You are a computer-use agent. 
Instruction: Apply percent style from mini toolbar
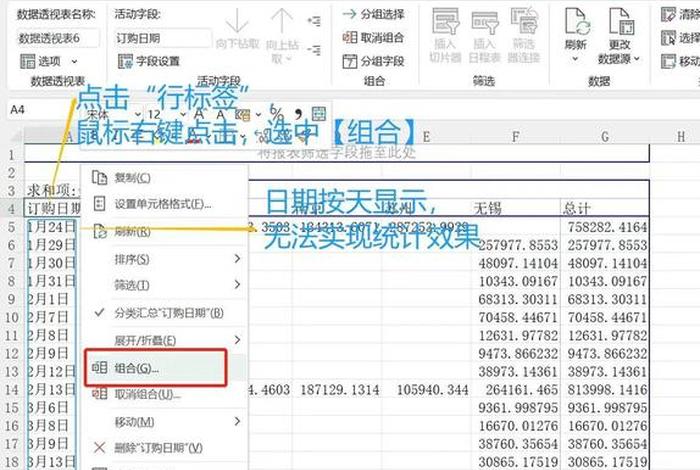276,112
